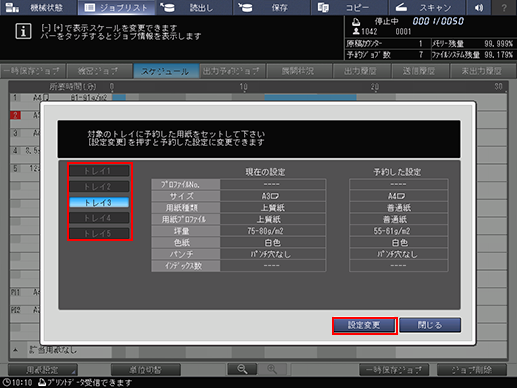The image size is (517, 388).
Task: Click job 1 blue schedule bar
Action: (x=310, y=97)
